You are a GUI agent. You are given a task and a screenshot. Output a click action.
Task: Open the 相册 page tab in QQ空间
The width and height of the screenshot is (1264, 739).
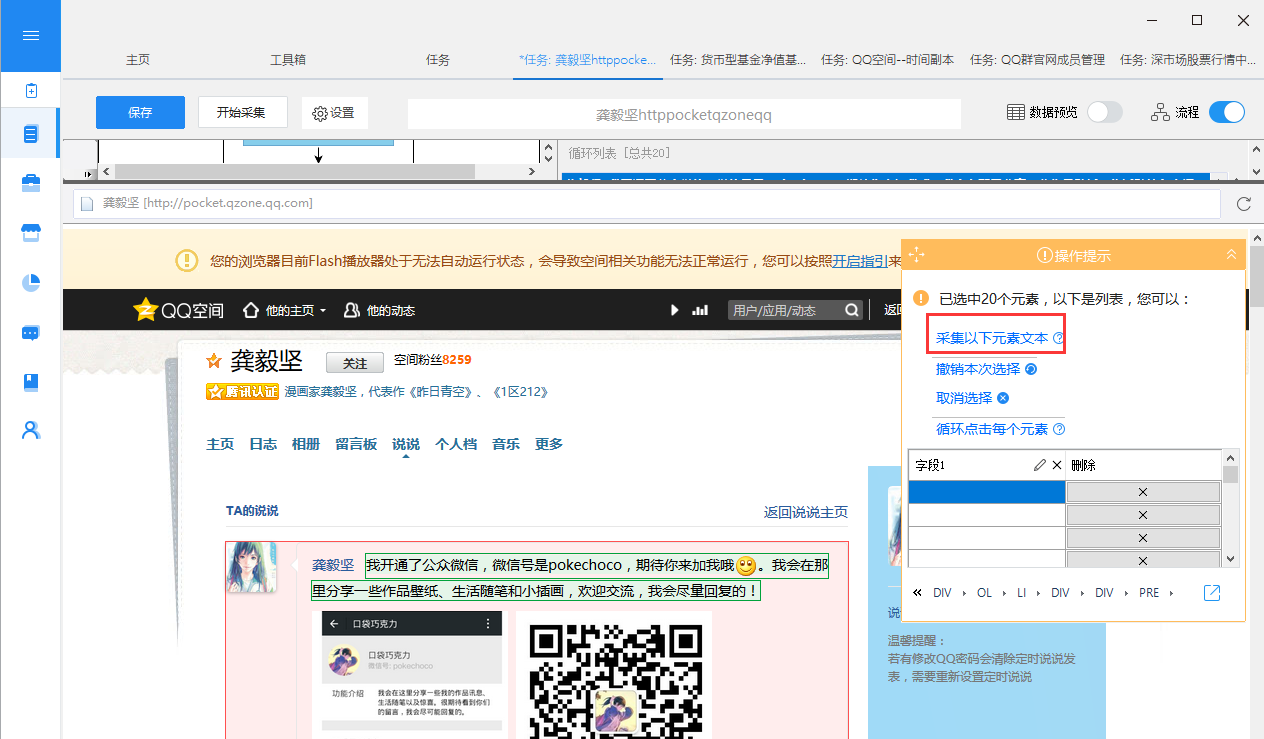pyautogui.click(x=306, y=444)
